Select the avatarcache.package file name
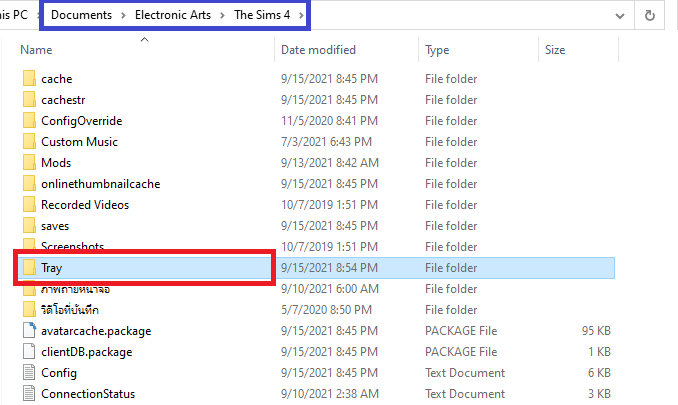Screen dimensions: 678x405 96,331
